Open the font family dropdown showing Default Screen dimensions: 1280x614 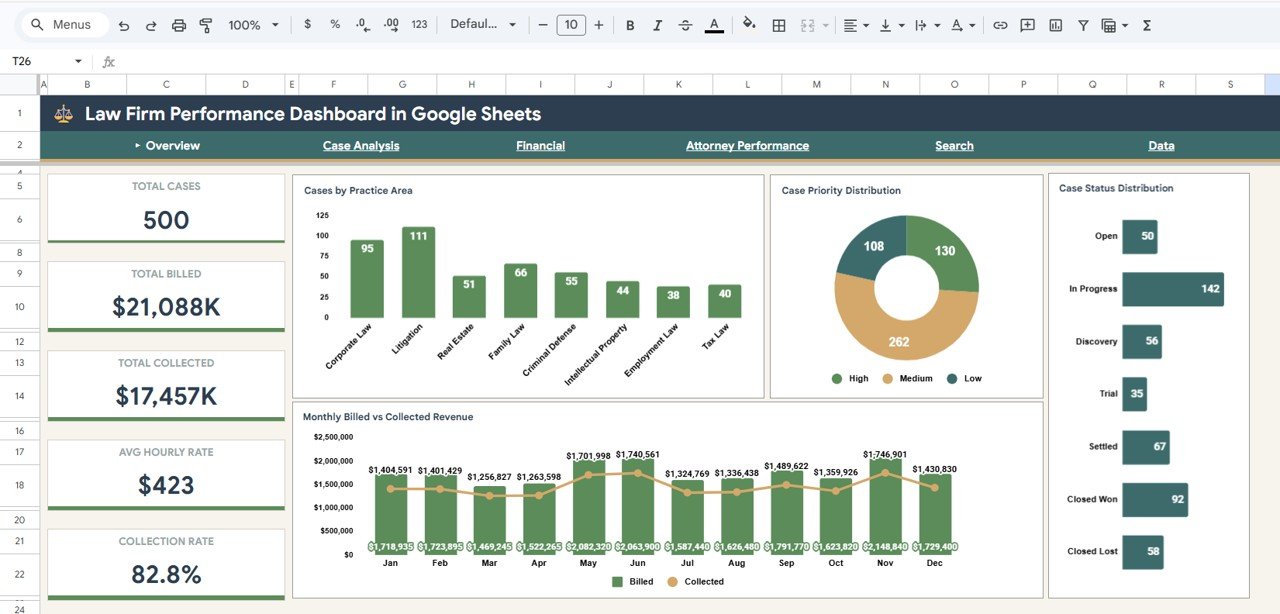coord(485,24)
